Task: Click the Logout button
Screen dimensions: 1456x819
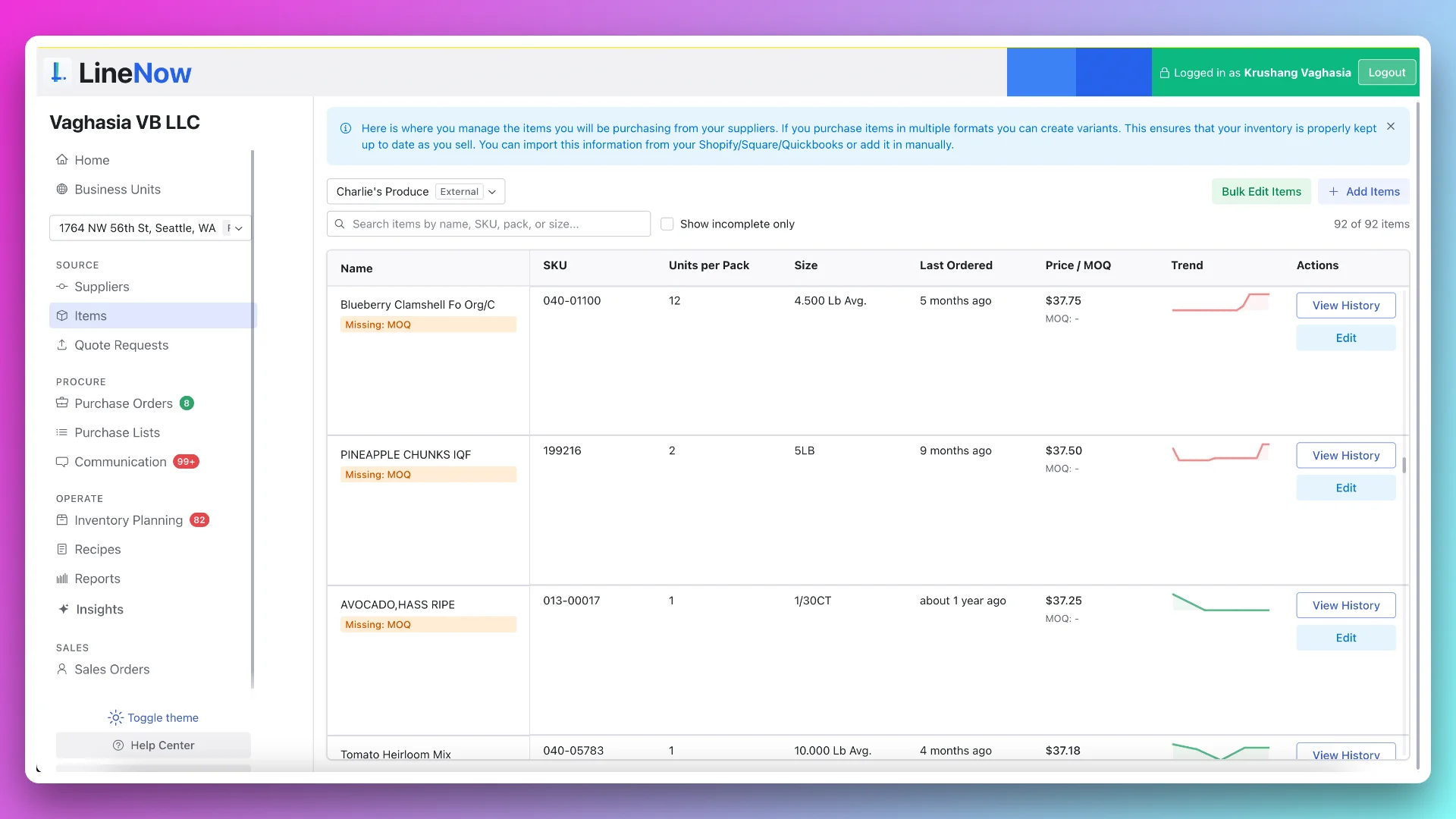Action: pos(1386,73)
